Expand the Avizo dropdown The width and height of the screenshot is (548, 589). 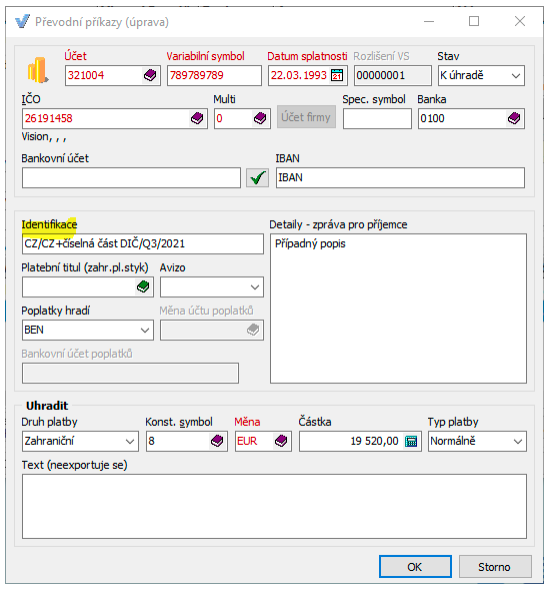pyautogui.click(x=212, y=287)
